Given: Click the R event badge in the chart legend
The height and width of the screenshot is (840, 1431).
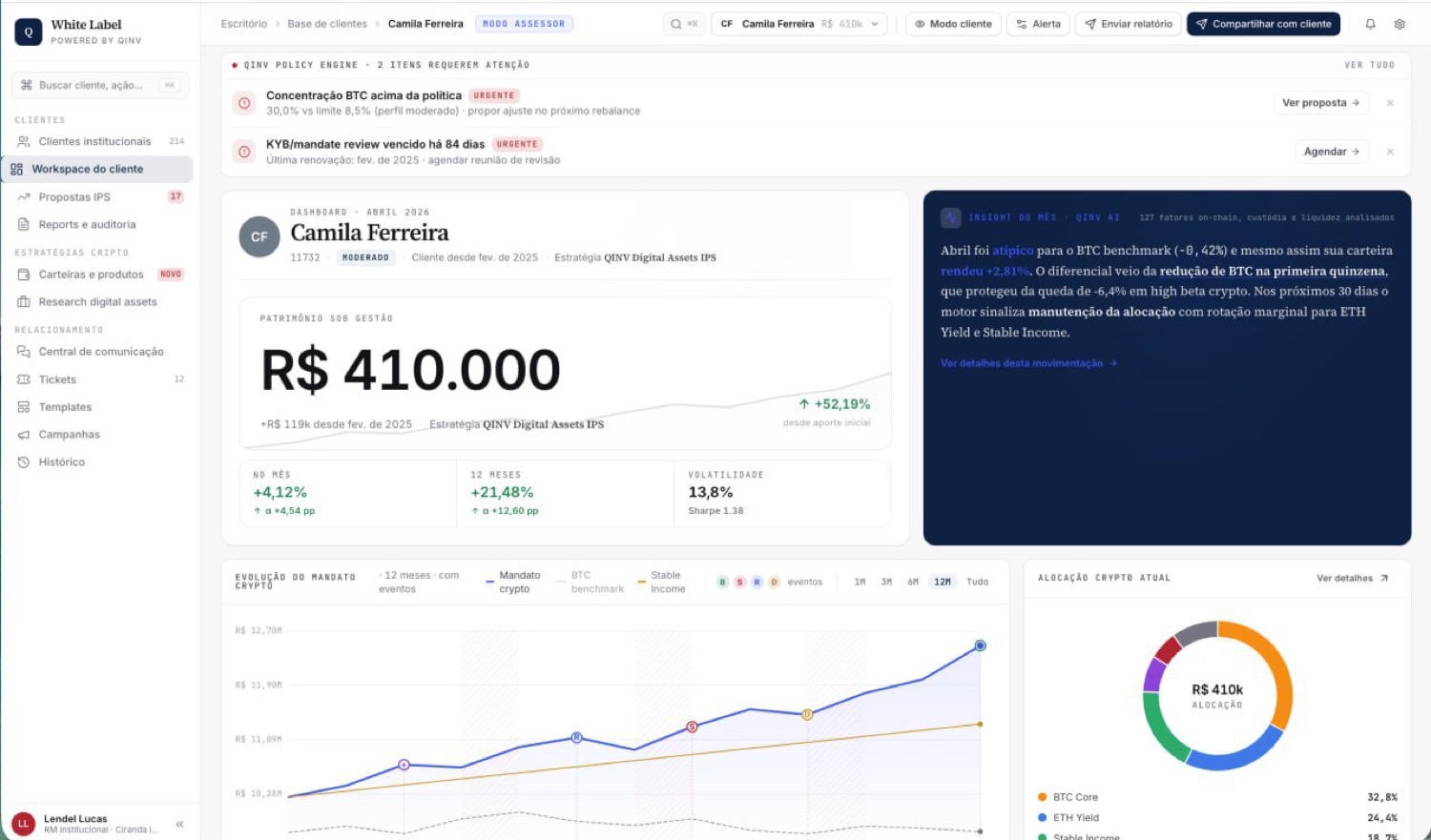Looking at the screenshot, I should pyautogui.click(x=757, y=582).
